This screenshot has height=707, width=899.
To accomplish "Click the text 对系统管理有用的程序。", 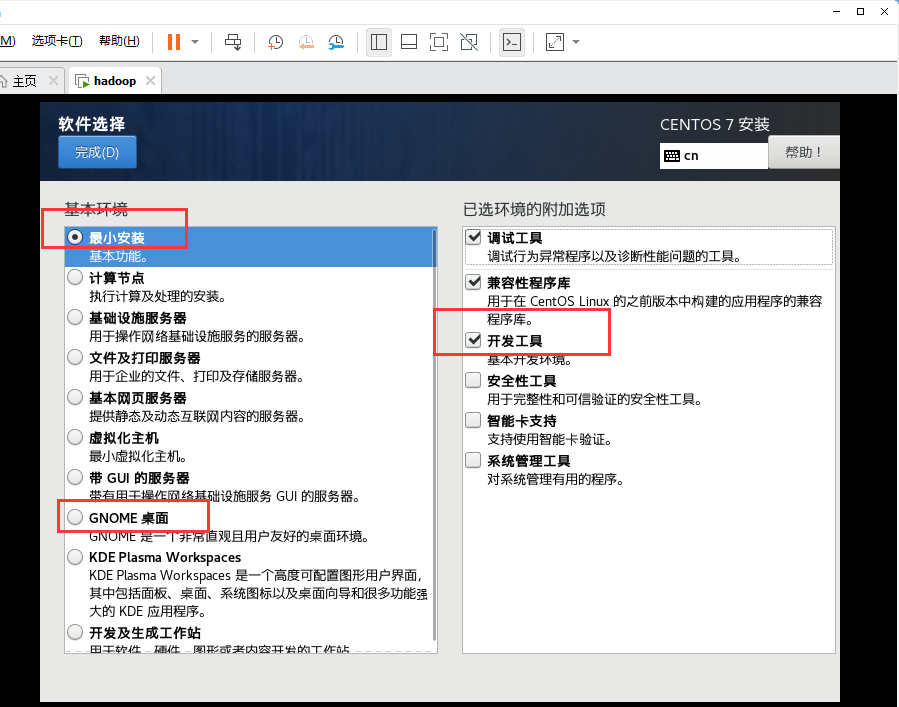I will click(x=556, y=479).
